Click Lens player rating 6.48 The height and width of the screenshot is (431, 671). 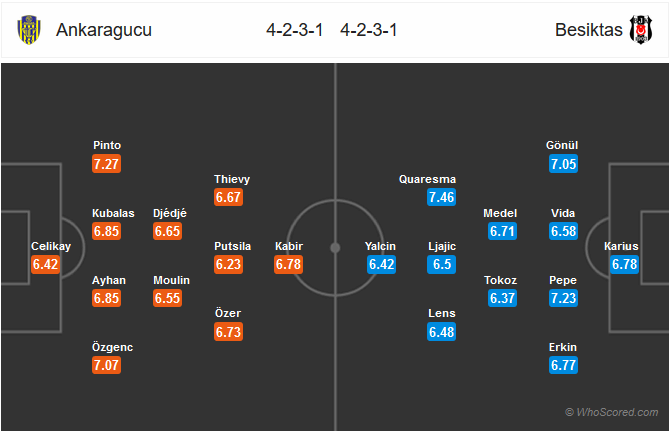[441, 332]
